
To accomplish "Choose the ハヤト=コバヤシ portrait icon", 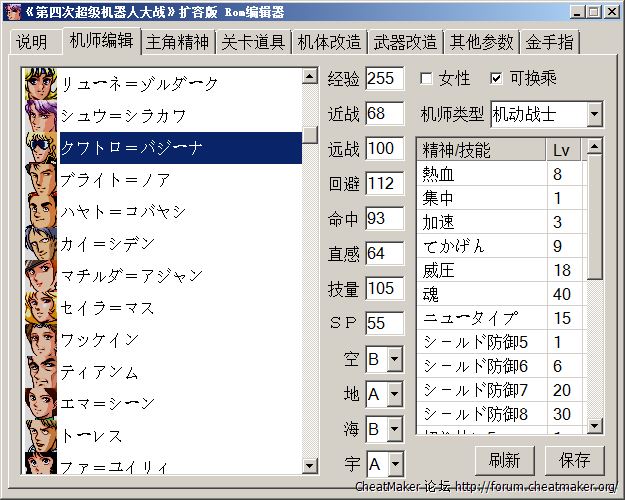I will [40, 212].
